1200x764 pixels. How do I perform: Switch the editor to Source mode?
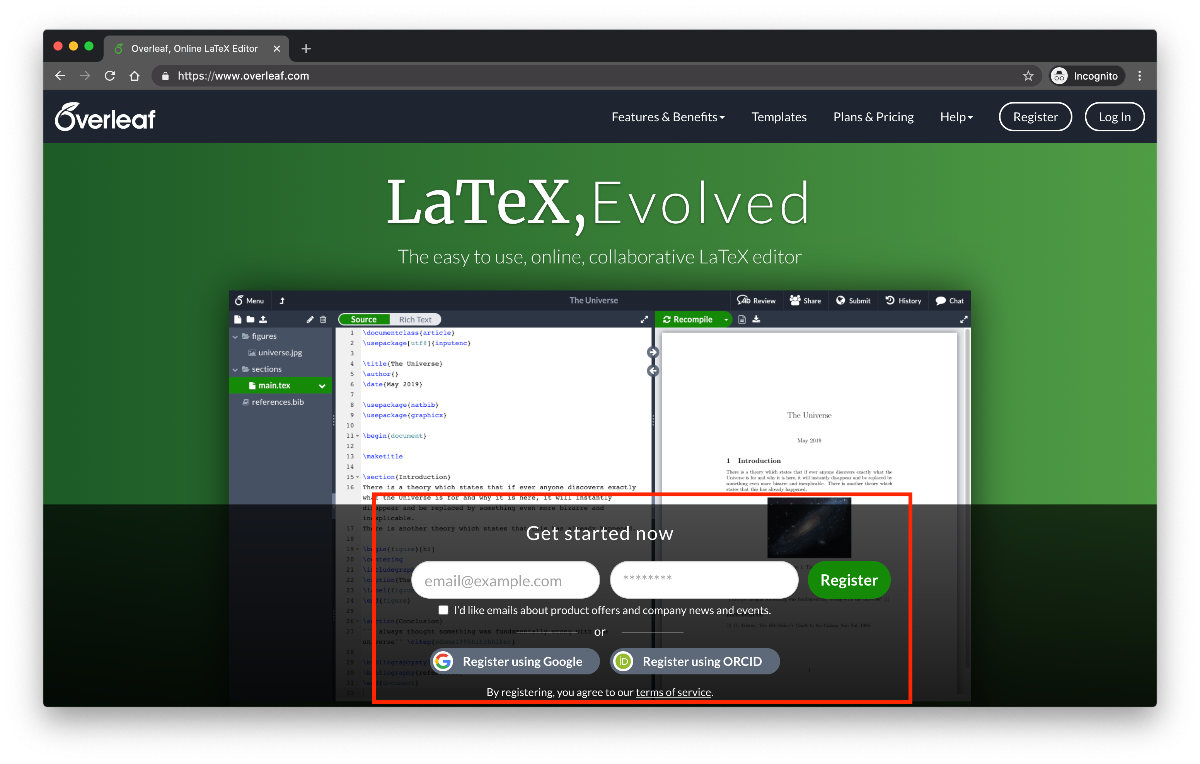[x=364, y=320]
